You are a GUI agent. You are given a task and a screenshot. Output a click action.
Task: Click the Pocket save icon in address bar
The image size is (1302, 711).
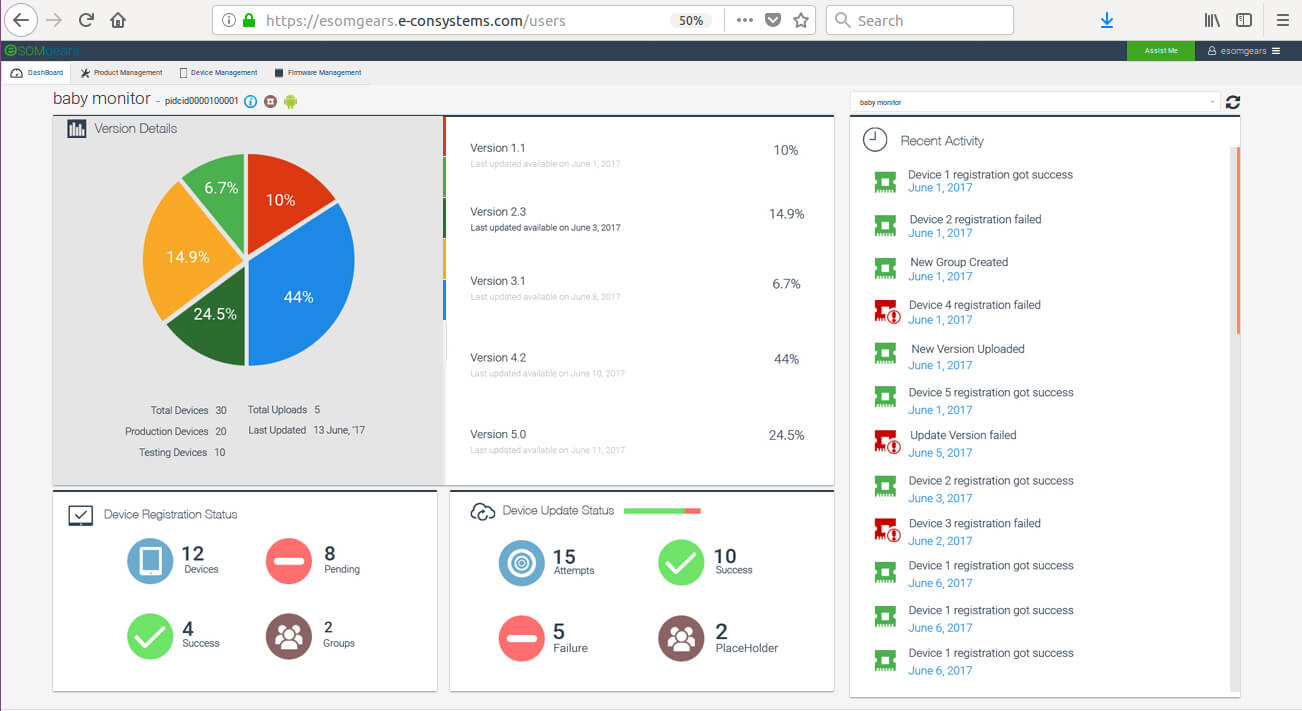(x=773, y=20)
